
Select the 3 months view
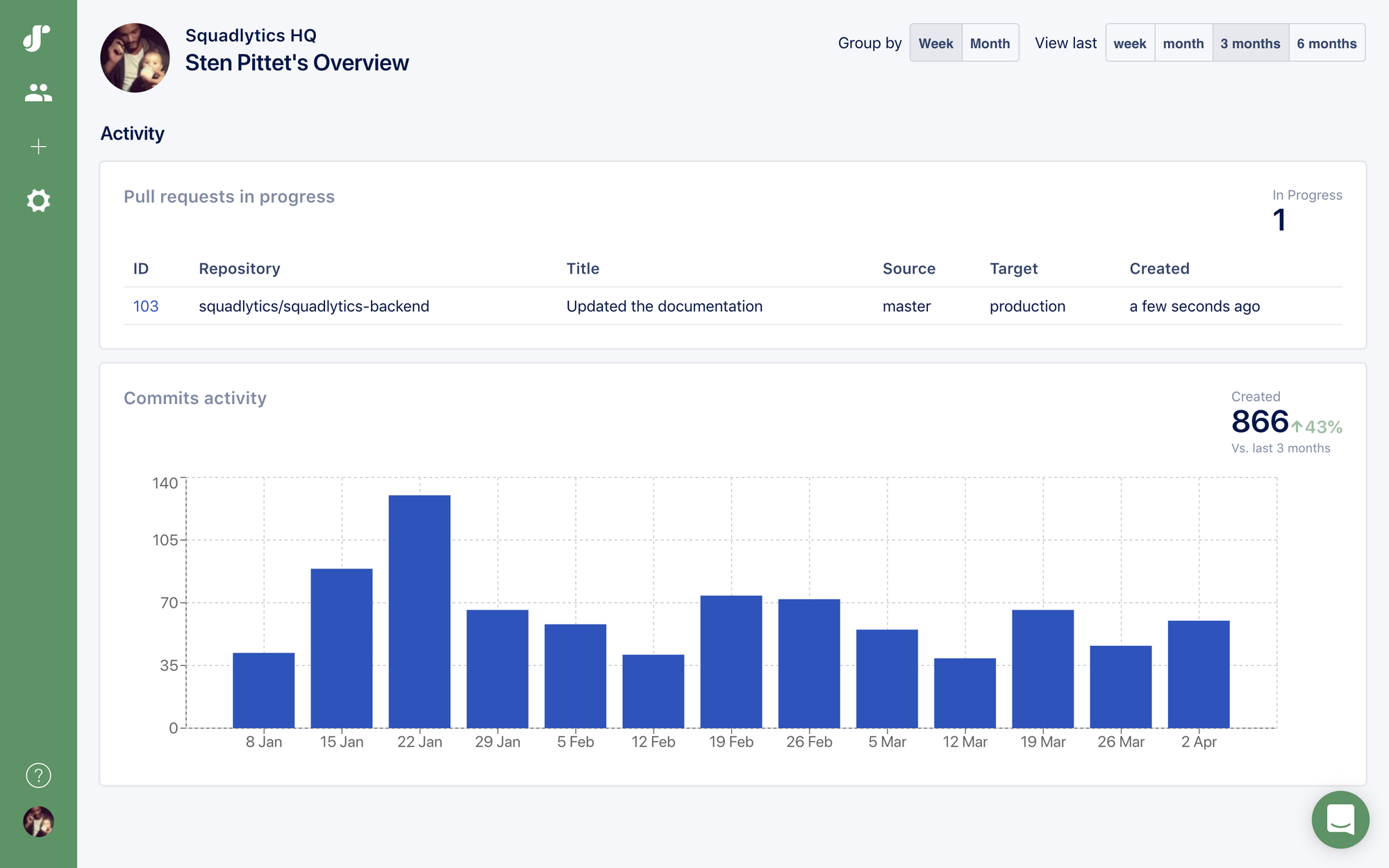[x=1250, y=43]
